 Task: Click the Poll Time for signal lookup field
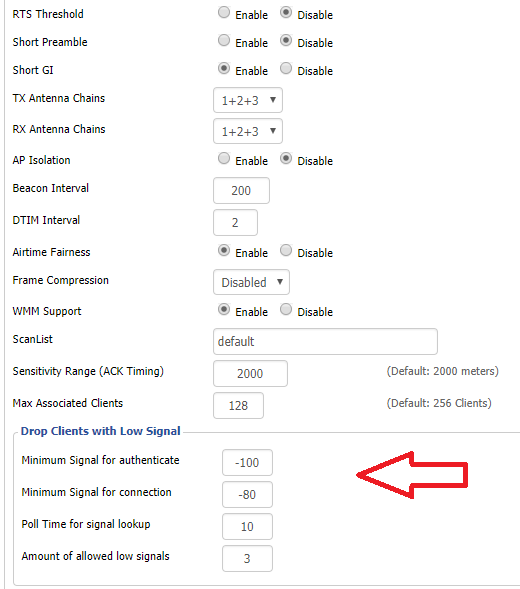[247, 526]
